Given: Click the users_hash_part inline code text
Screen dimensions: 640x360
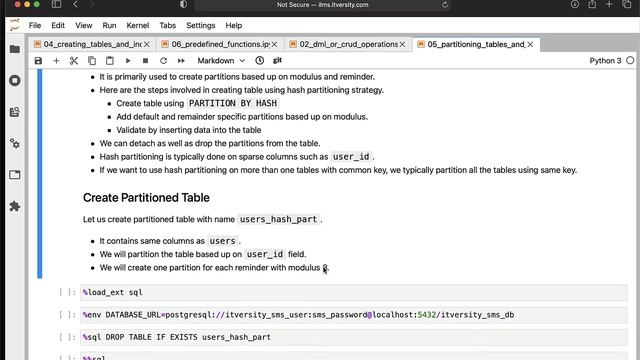Looking at the screenshot, I should 278,219.
